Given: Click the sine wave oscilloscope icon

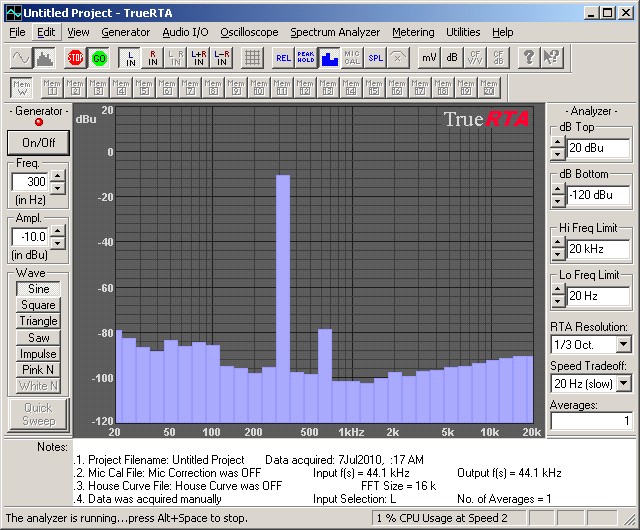Looking at the screenshot, I should (x=19, y=57).
